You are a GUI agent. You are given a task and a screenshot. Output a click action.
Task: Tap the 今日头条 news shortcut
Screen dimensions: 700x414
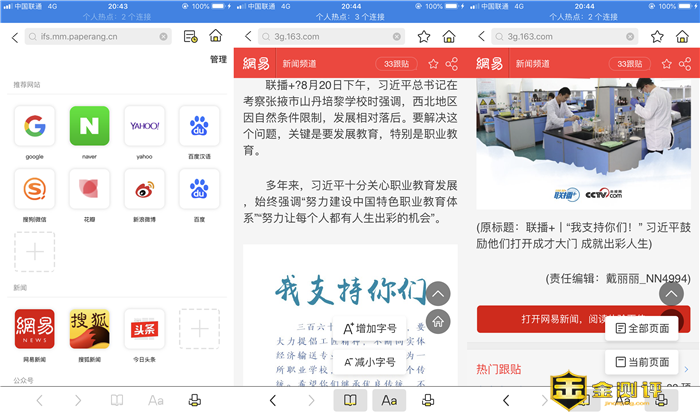[144, 329]
